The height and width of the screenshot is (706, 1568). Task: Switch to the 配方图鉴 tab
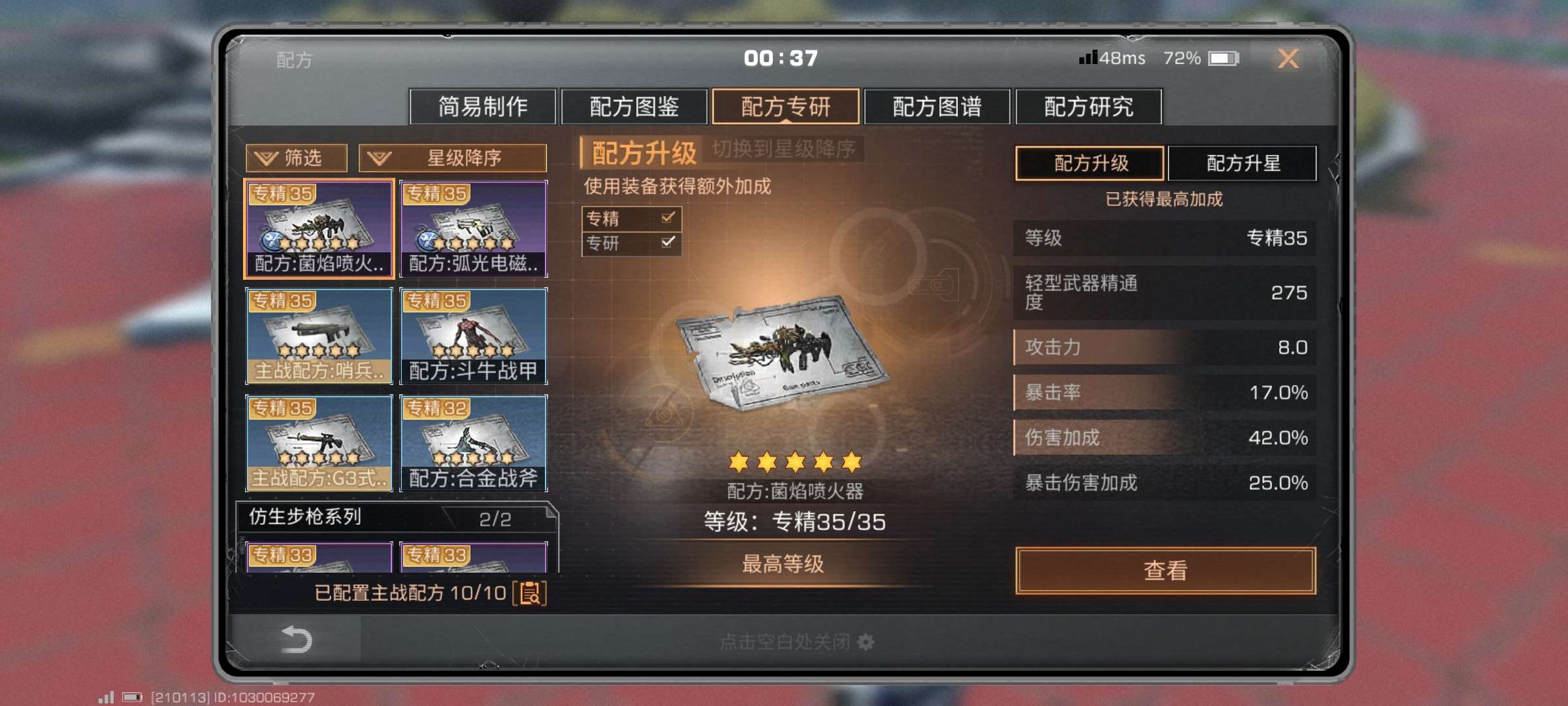click(x=634, y=106)
